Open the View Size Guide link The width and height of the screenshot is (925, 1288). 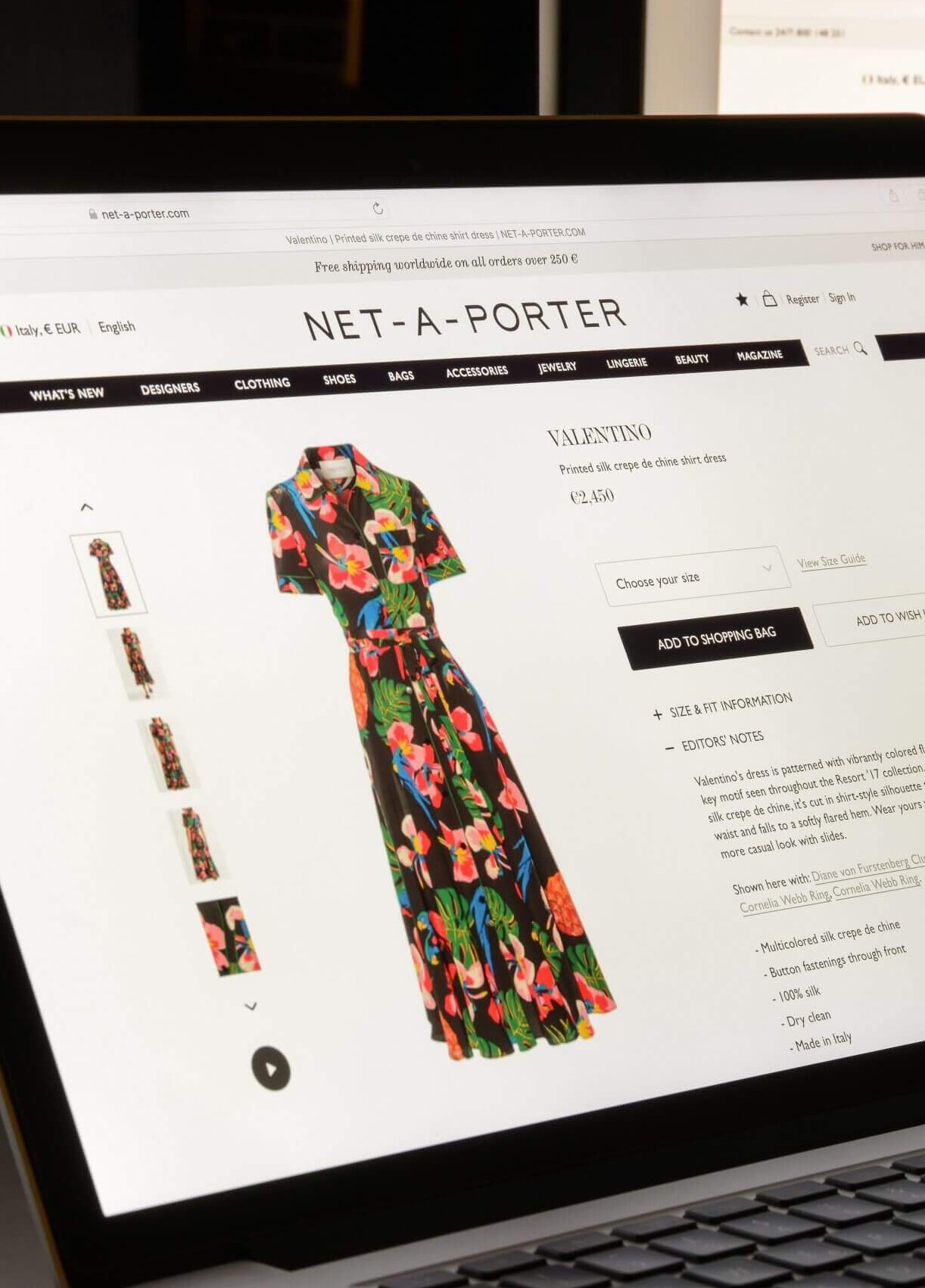pos(831,561)
